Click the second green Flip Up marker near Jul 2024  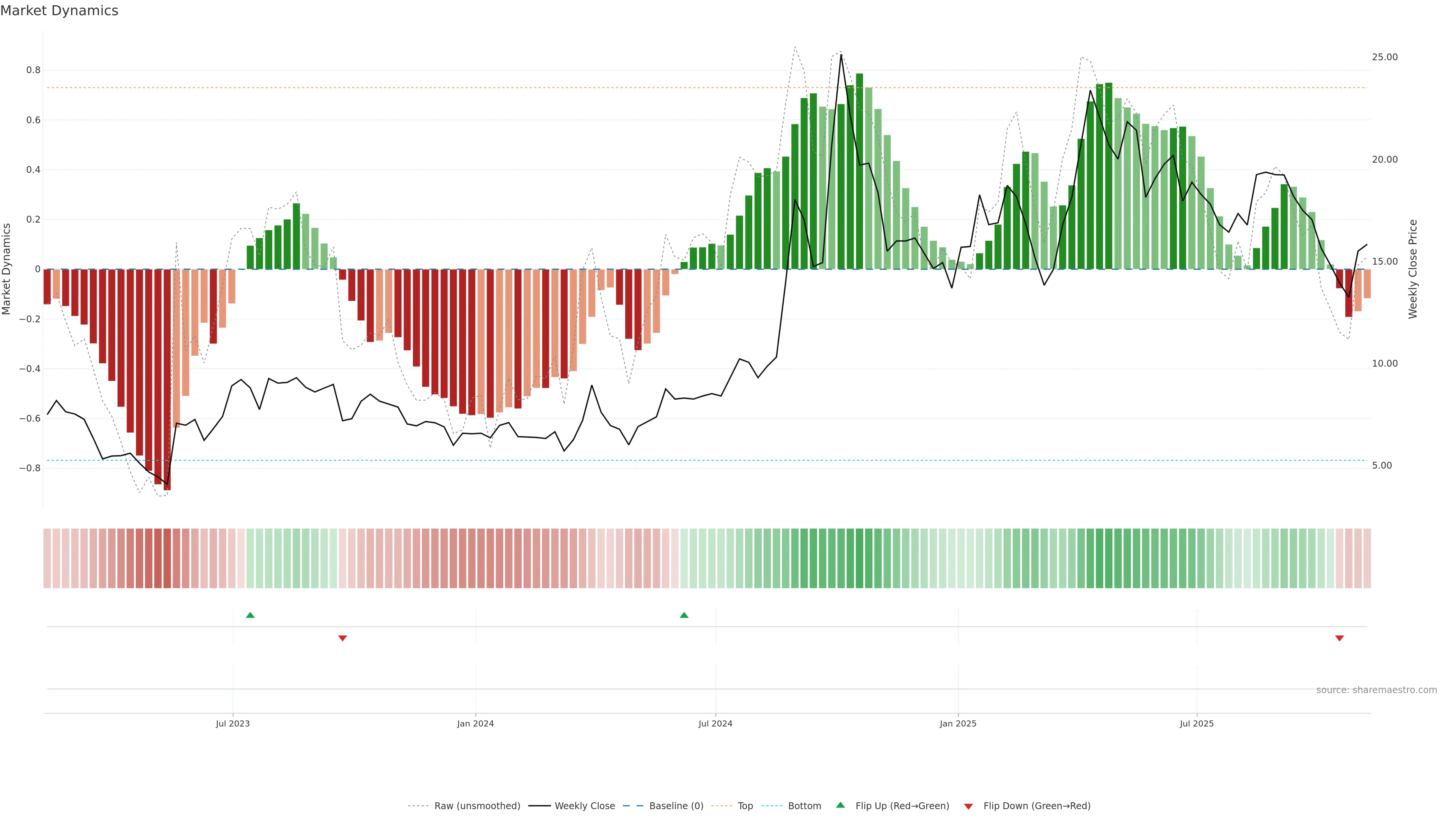pos(684,615)
